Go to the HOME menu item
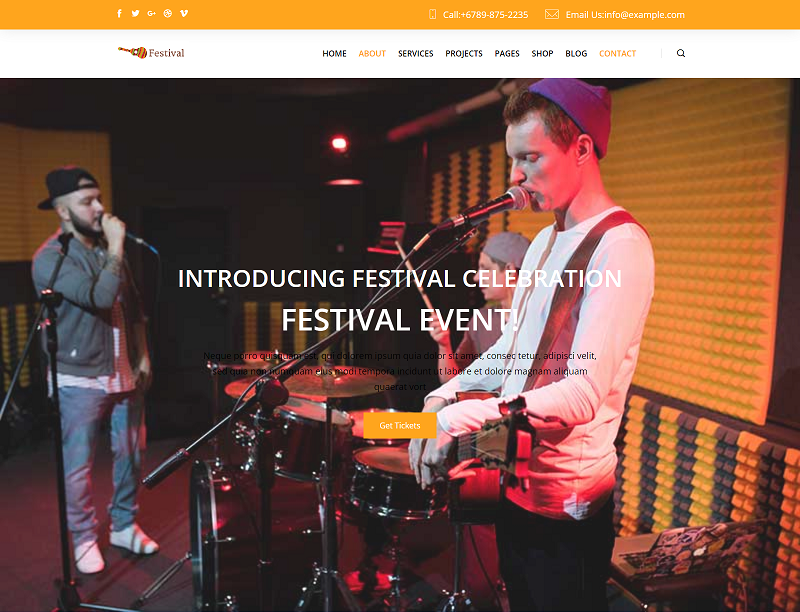This screenshot has width=800, height=612. pos(334,54)
